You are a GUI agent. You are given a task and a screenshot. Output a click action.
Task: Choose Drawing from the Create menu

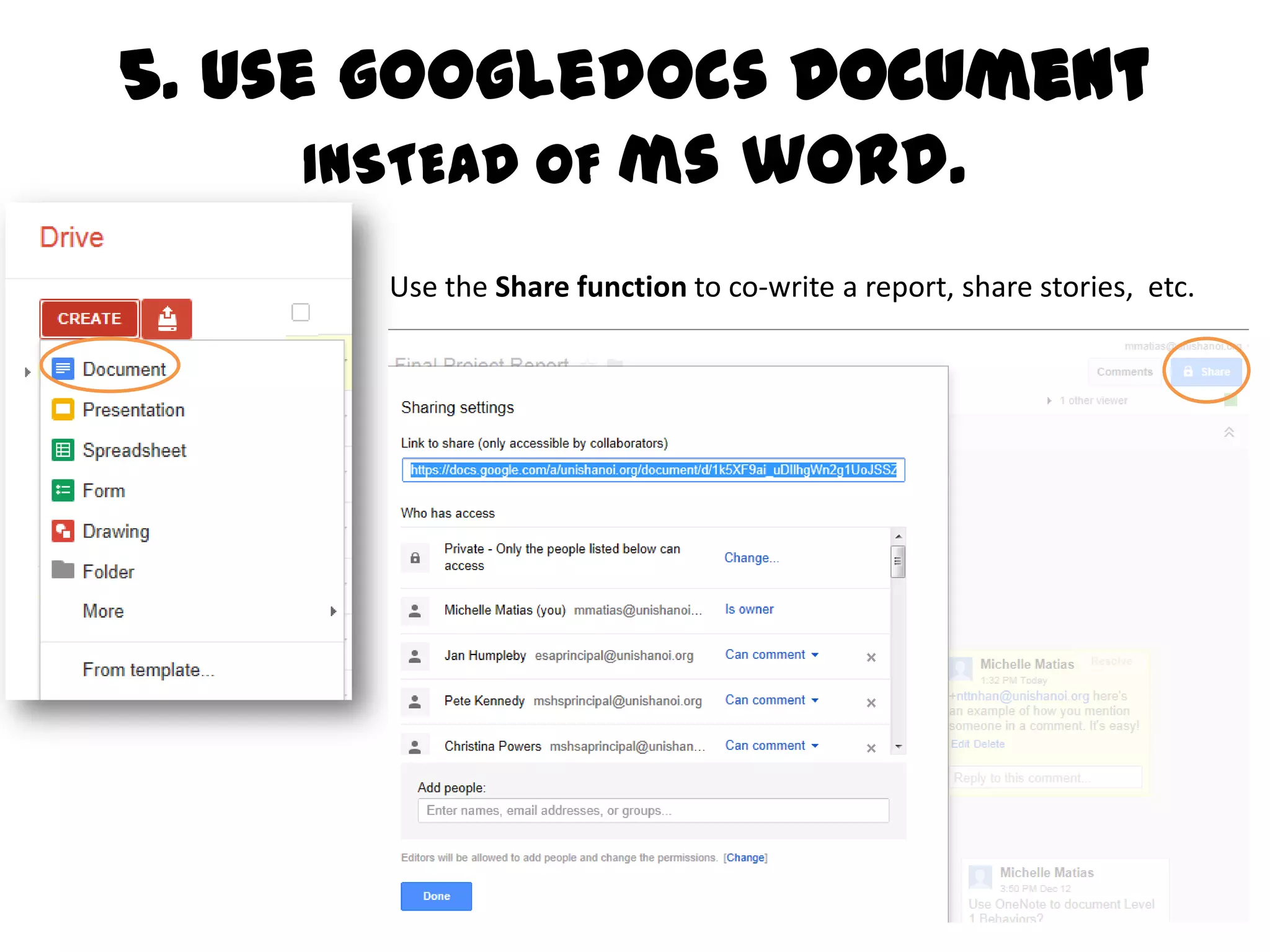(116, 532)
